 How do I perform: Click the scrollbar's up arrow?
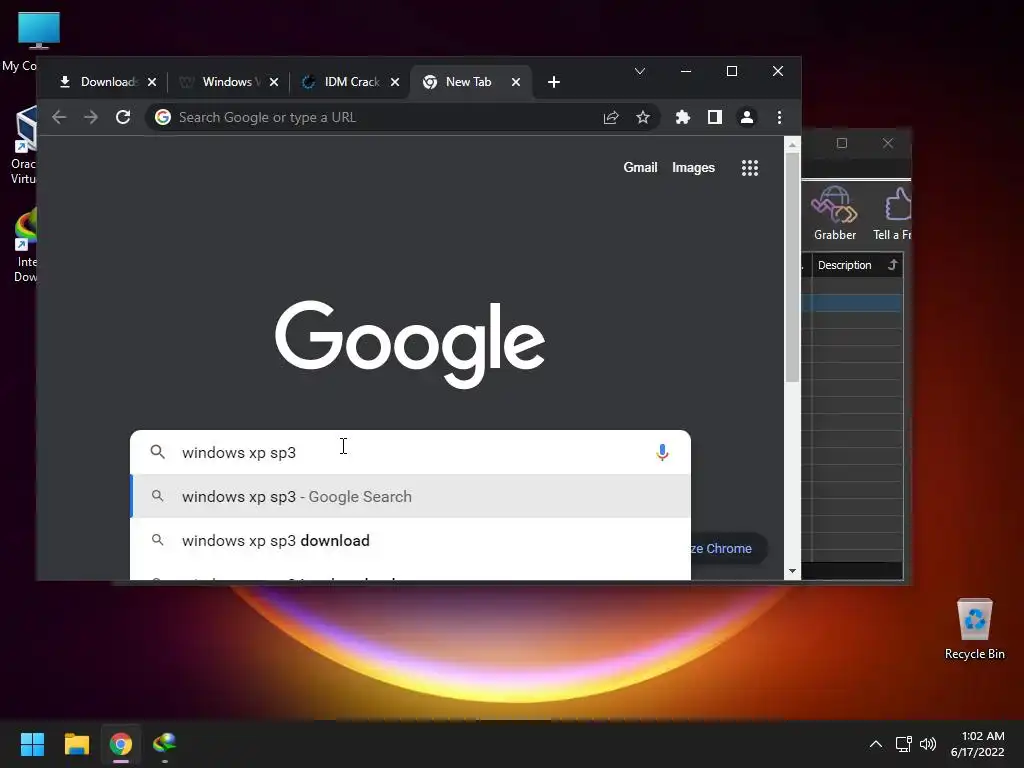click(x=792, y=145)
